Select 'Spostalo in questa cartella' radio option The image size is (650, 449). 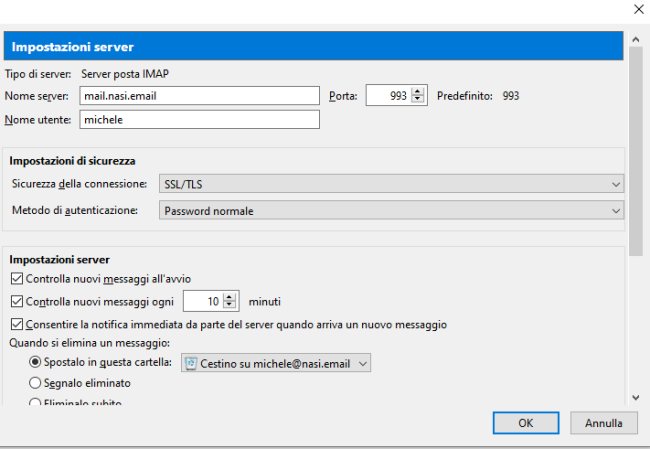(x=35, y=362)
